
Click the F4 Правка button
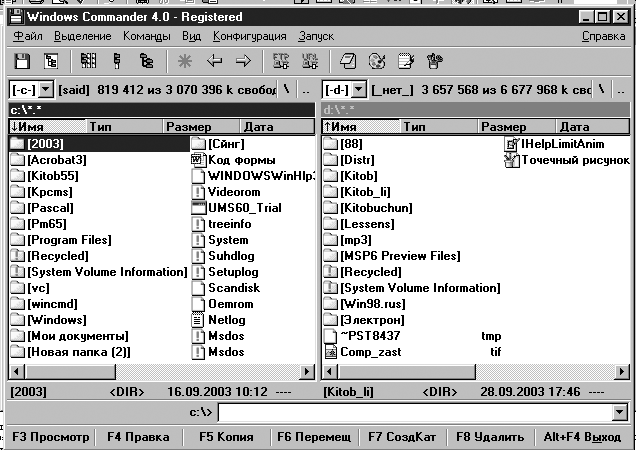[138, 437]
